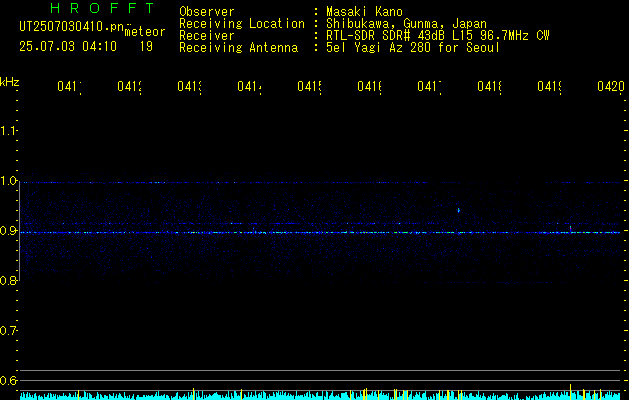Click the 5el Yagi Az 280 text
This screenshot has width=629, height=400.
point(413,48)
